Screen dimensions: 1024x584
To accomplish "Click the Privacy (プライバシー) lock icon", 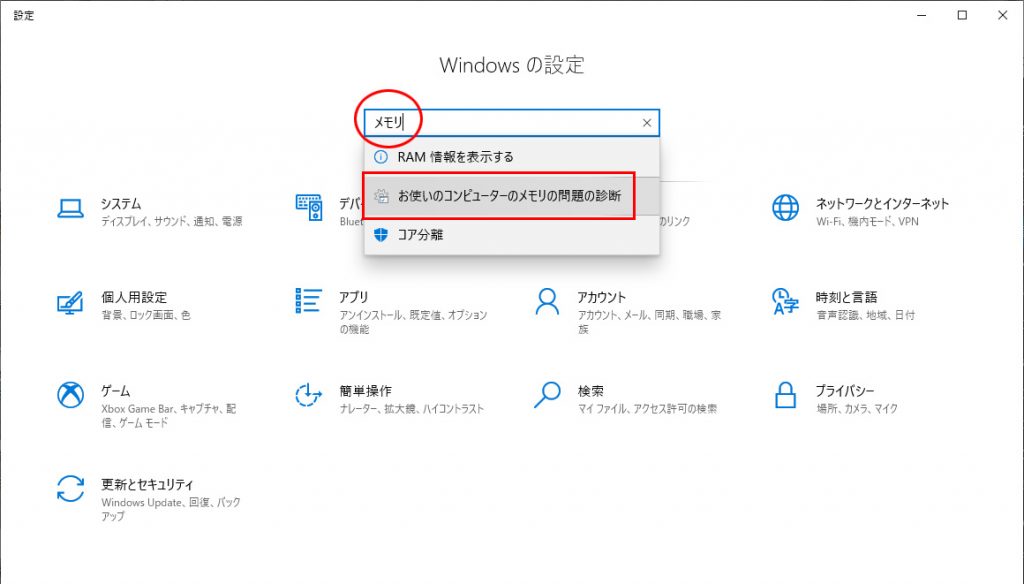I will click(x=785, y=396).
